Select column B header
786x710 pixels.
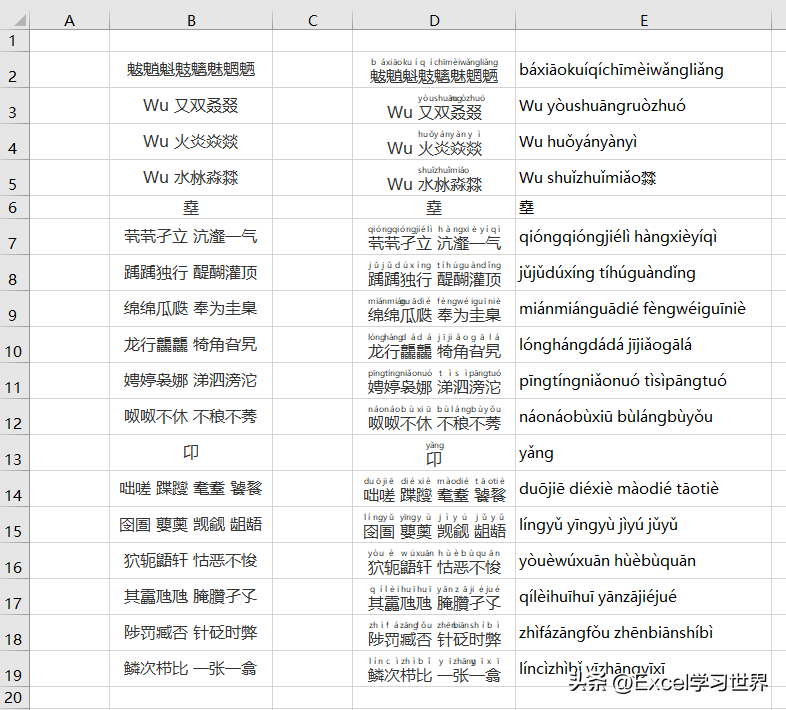(191, 20)
